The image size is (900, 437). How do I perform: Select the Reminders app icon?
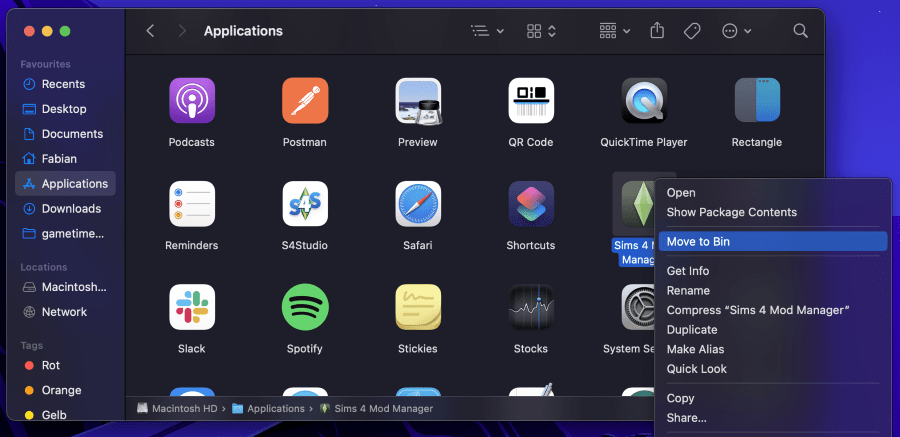pyautogui.click(x=192, y=204)
